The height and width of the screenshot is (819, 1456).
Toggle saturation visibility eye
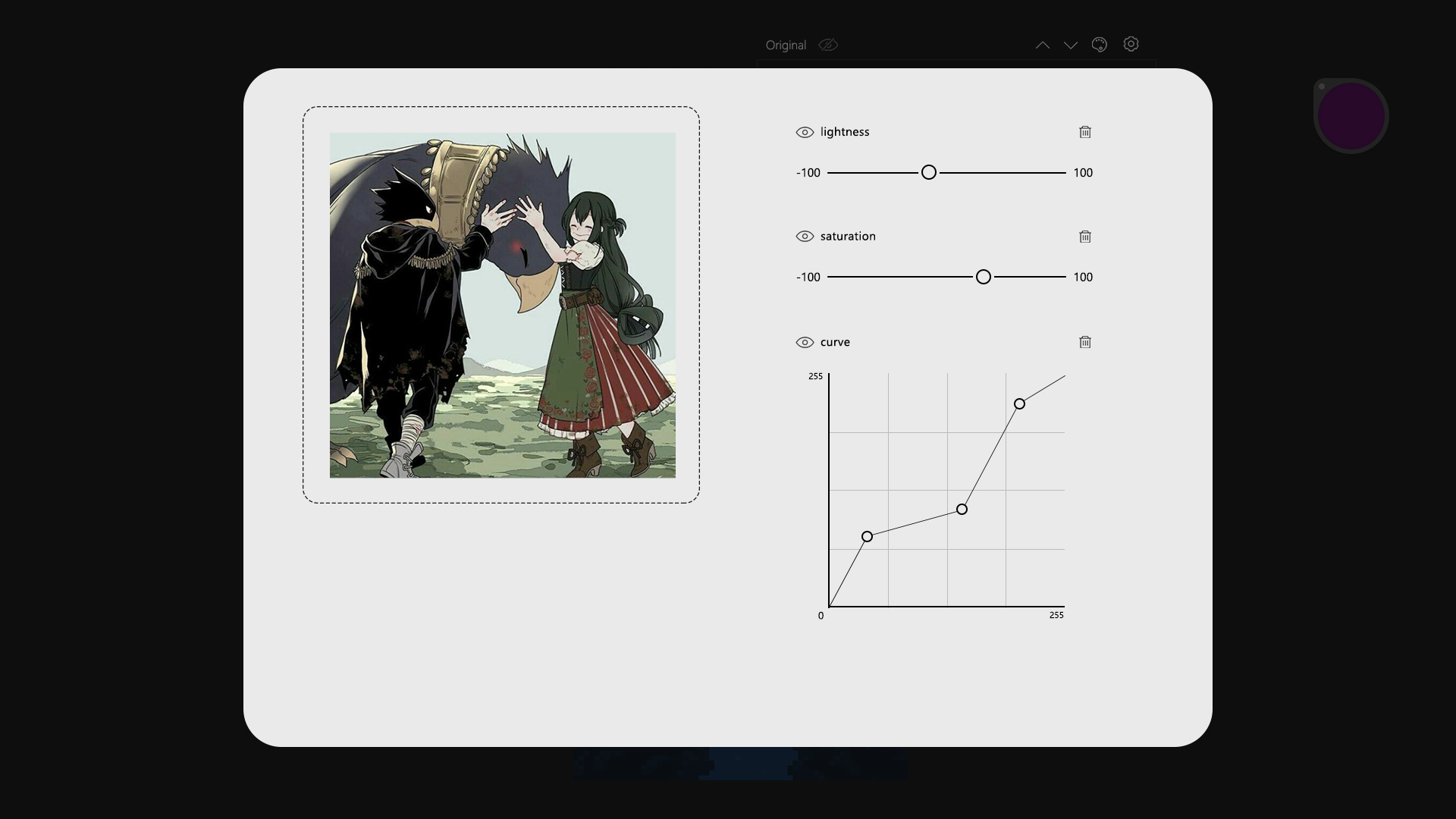tap(805, 237)
